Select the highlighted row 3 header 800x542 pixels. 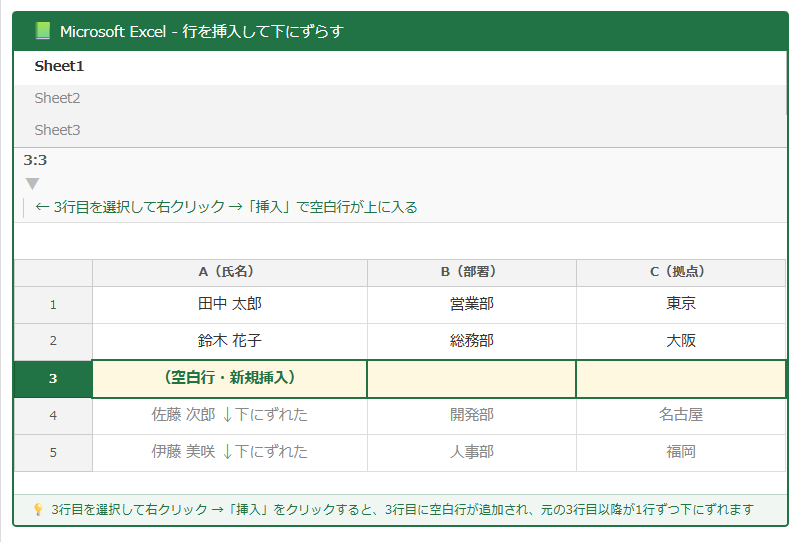click(x=53, y=378)
